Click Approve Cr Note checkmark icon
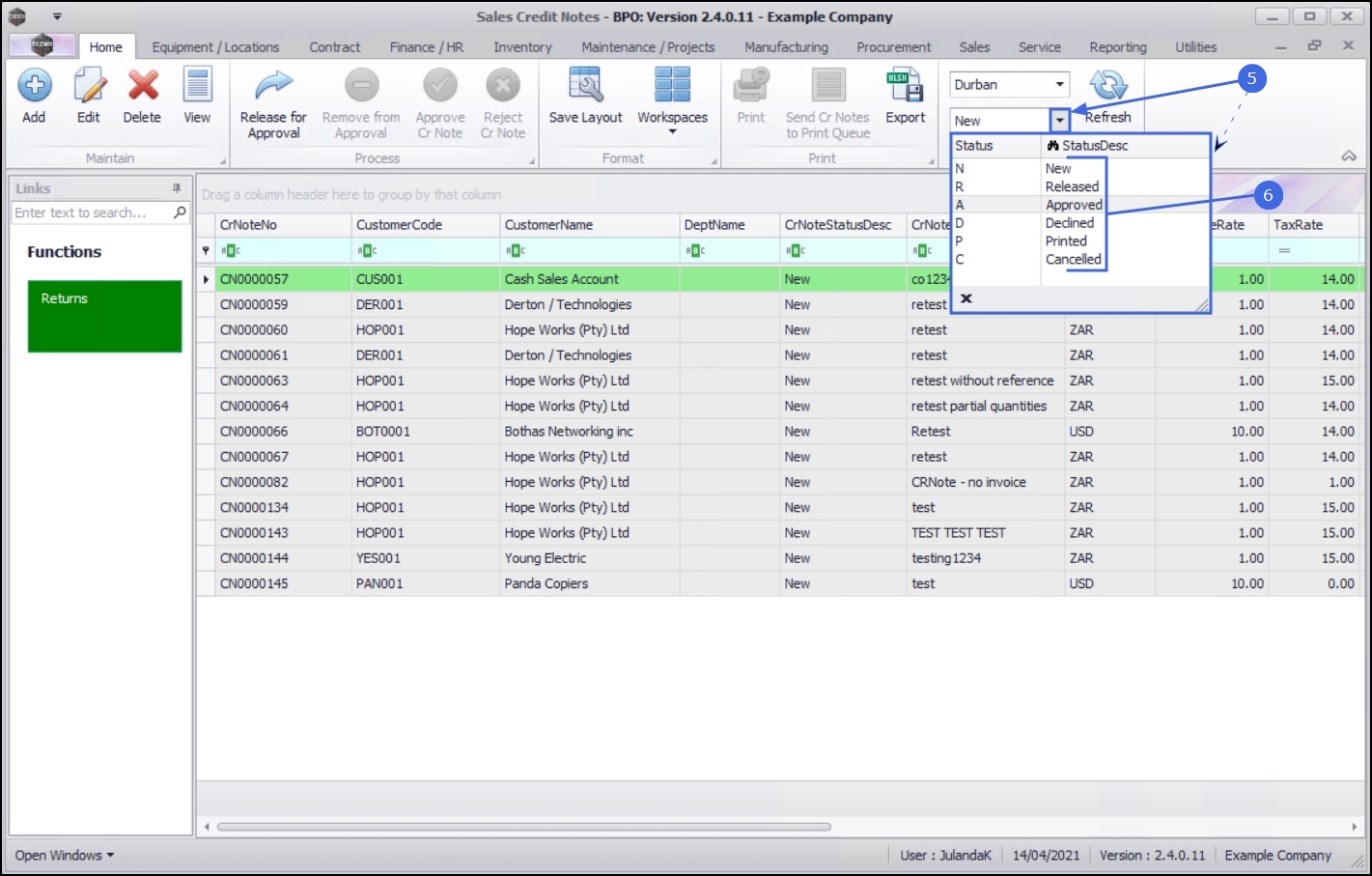This screenshot has height=876, width=1372. (x=440, y=86)
